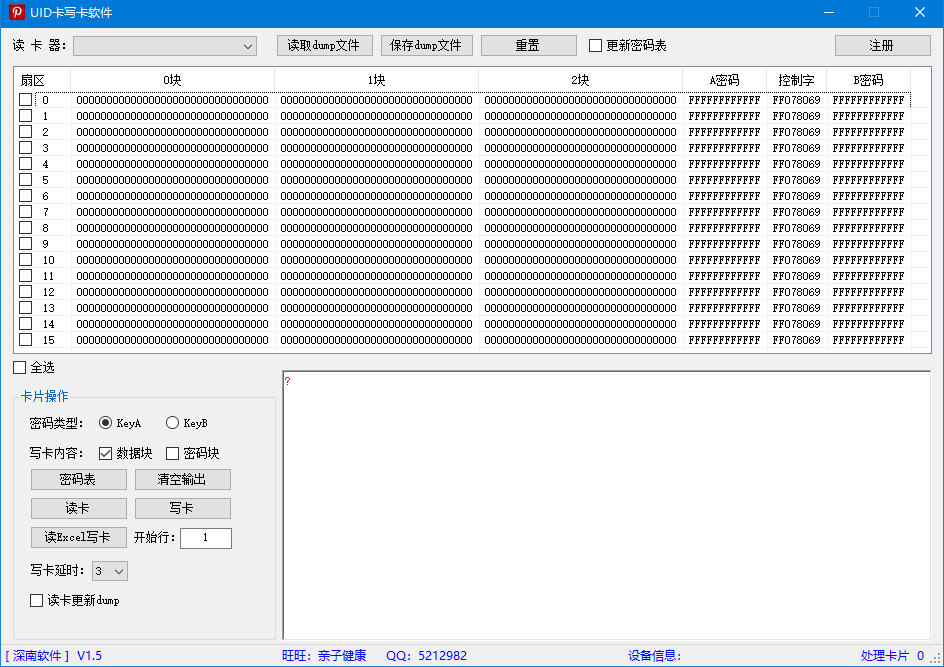
Task: Click the 读取dump文件 button
Action: [324, 46]
